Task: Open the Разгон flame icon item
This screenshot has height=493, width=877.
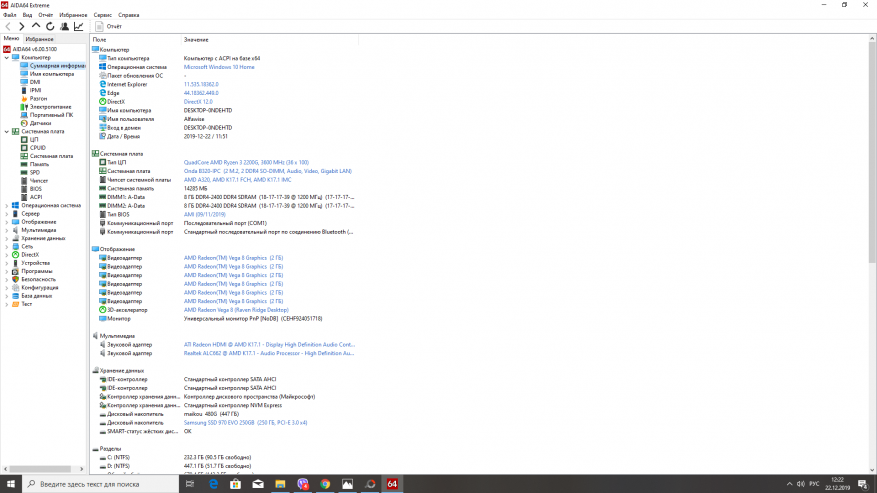Action: pyautogui.click(x=24, y=98)
